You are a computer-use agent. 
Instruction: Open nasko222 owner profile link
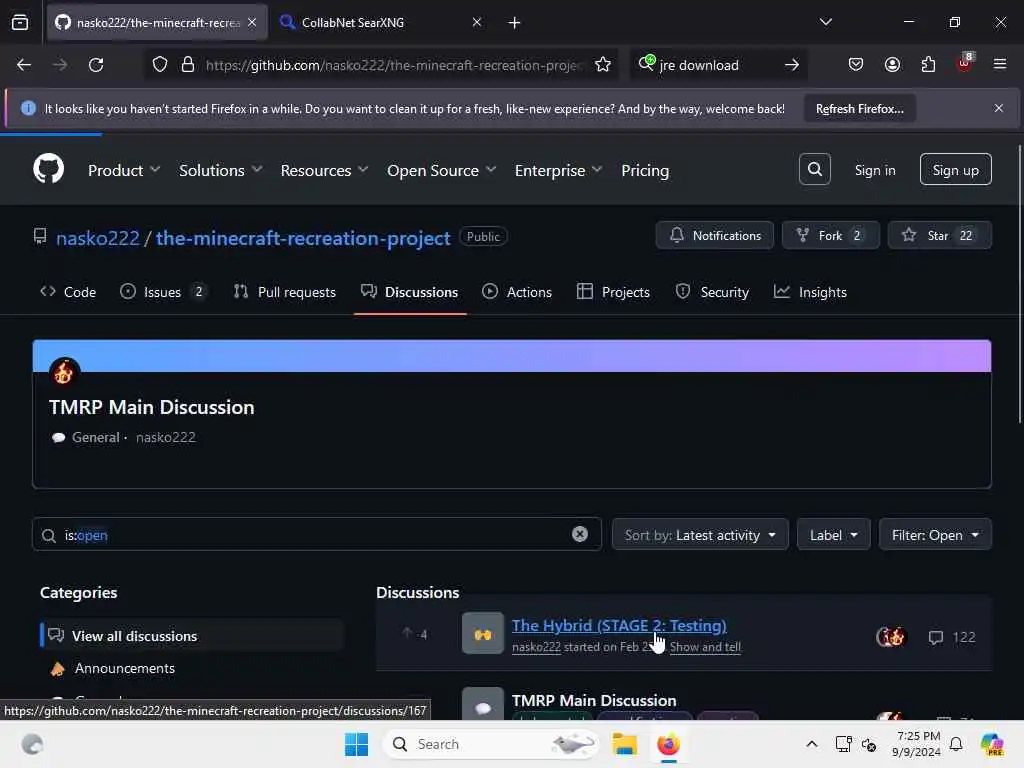98,238
